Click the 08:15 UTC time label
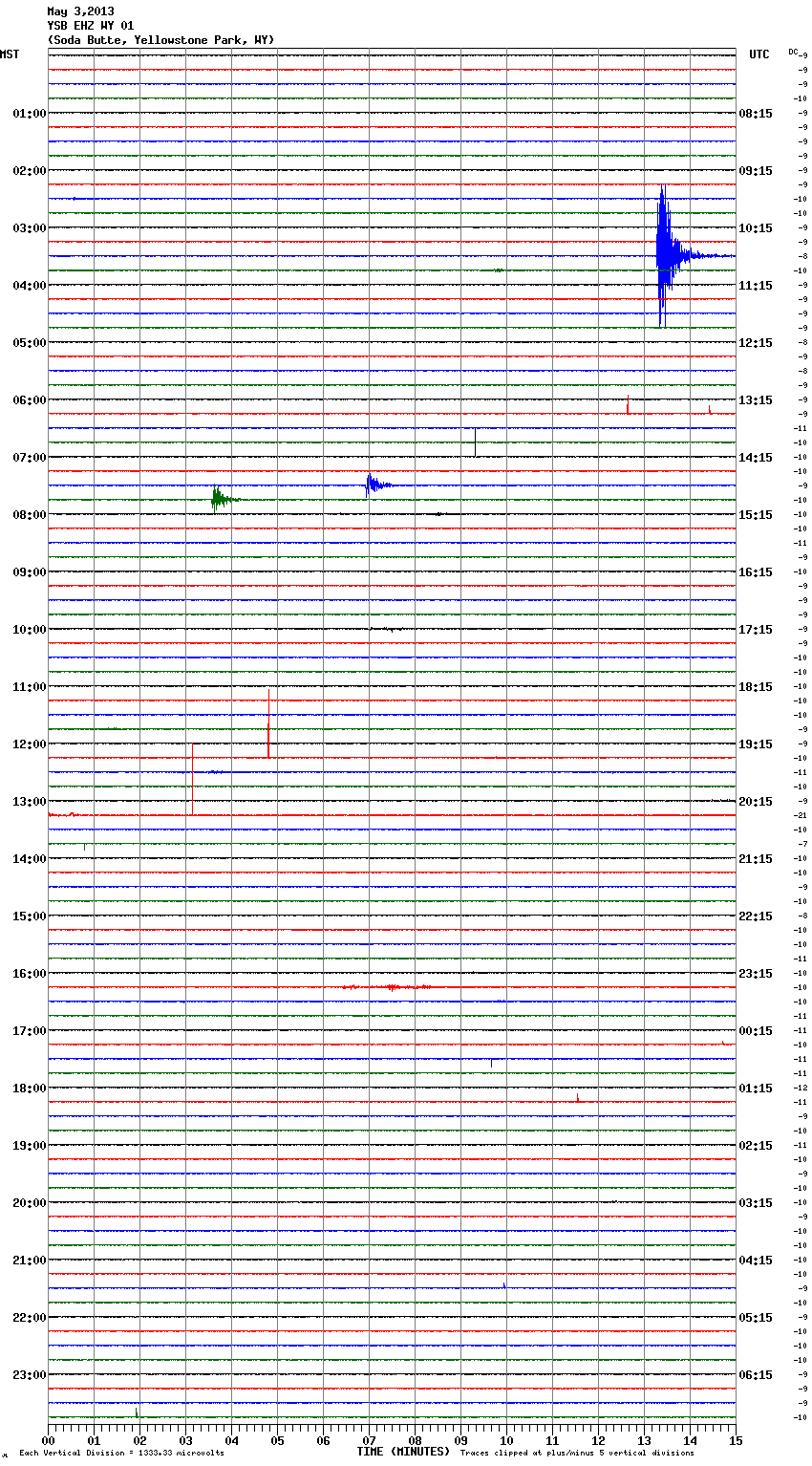The height and width of the screenshot is (1466, 812). pyautogui.click(x=756, y=113)
